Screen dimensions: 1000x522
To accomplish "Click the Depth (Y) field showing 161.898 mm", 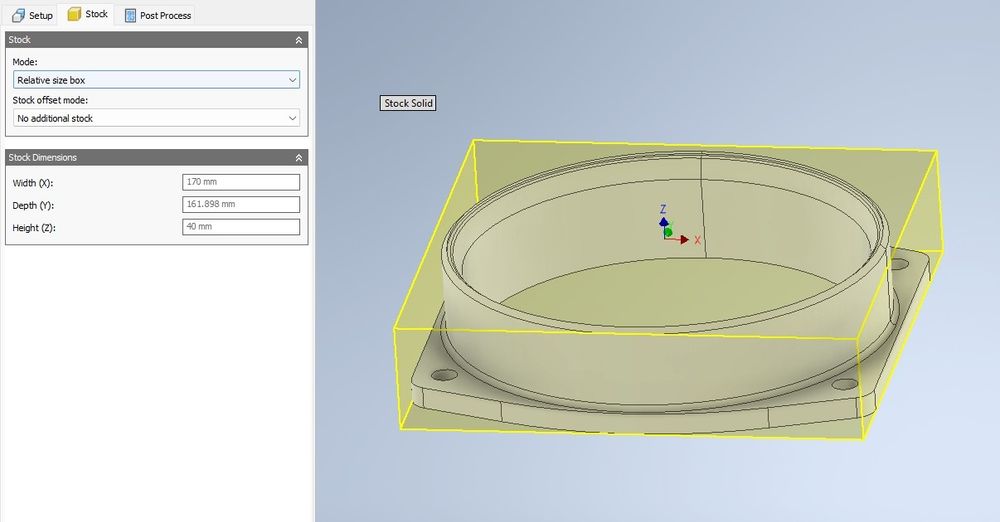I will click(x=241, y=204).
